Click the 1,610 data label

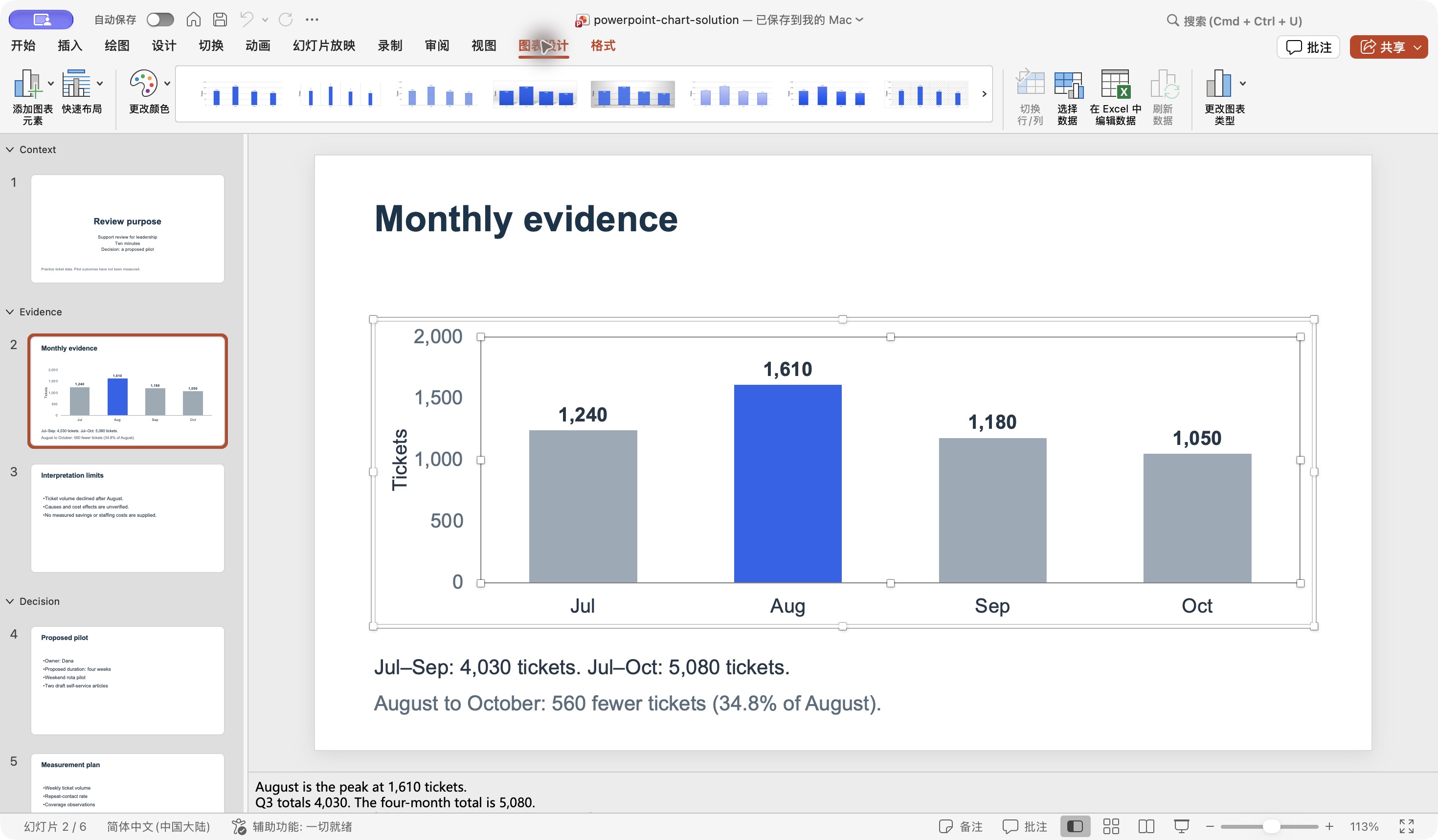(787, 370)
